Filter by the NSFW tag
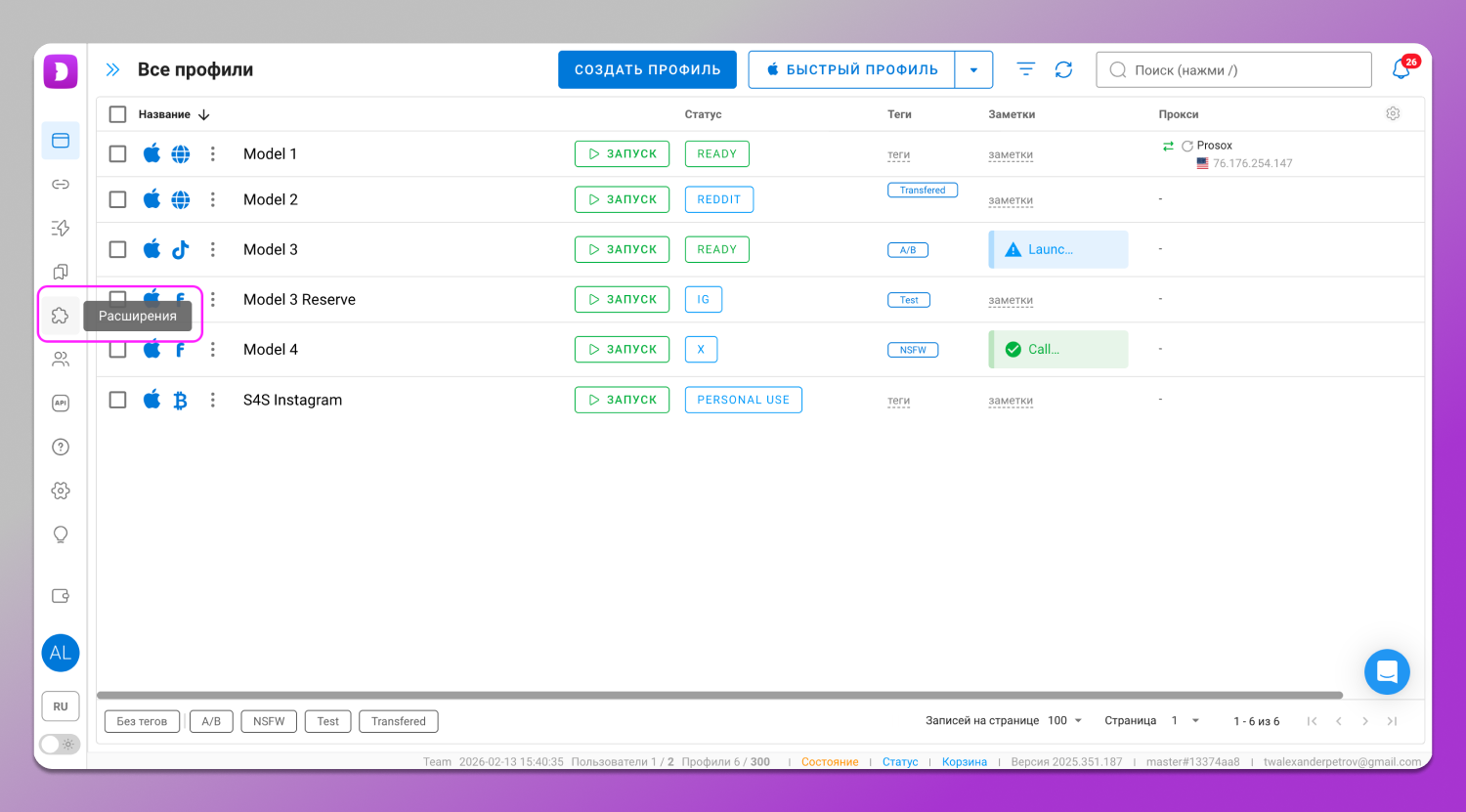The width and height of the screenshot is (1466, 812). coord(269,721)
